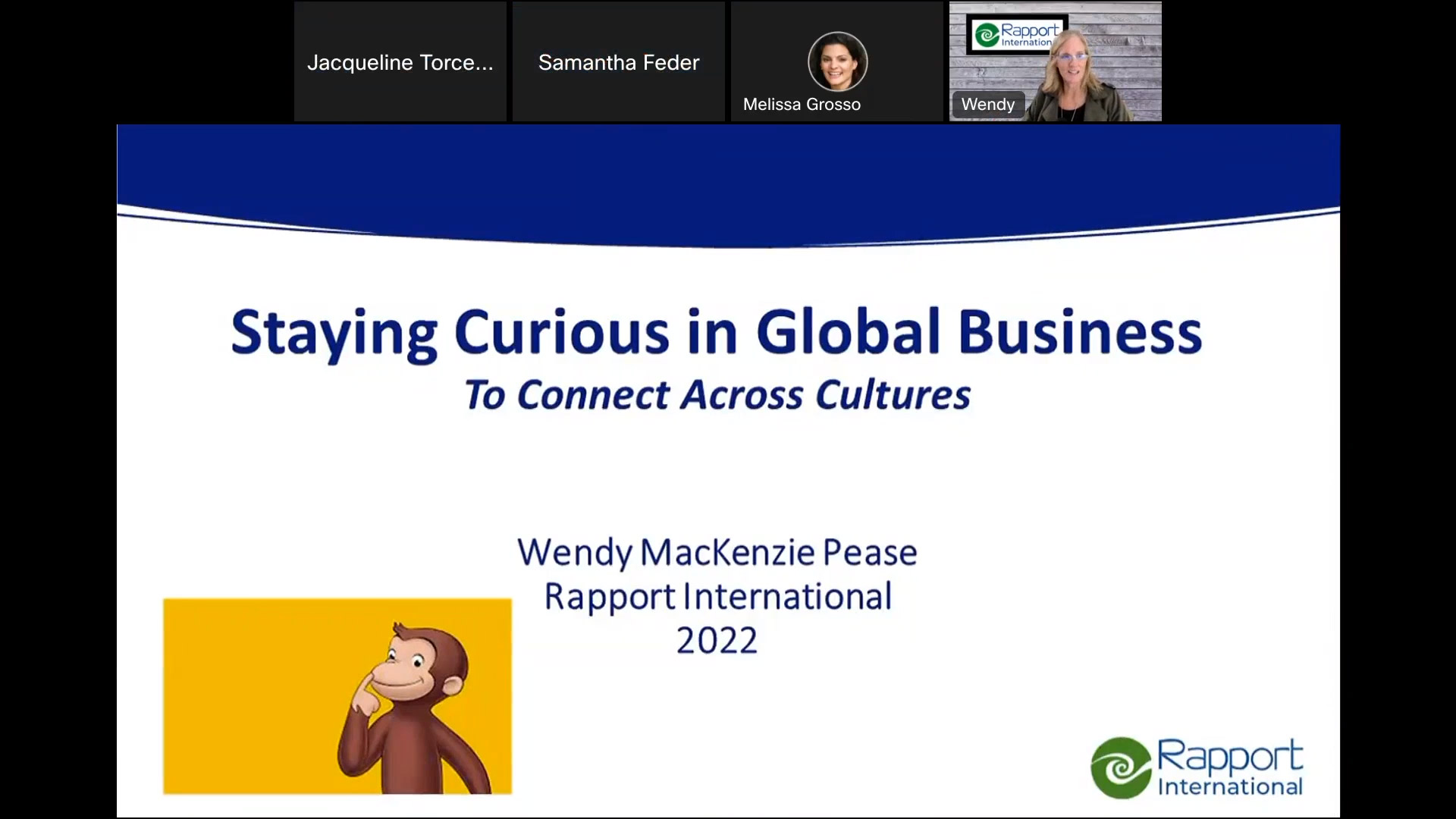Click the year '2022' on slide
This screenshot has height=819, width=1456.
pos(717,641)
